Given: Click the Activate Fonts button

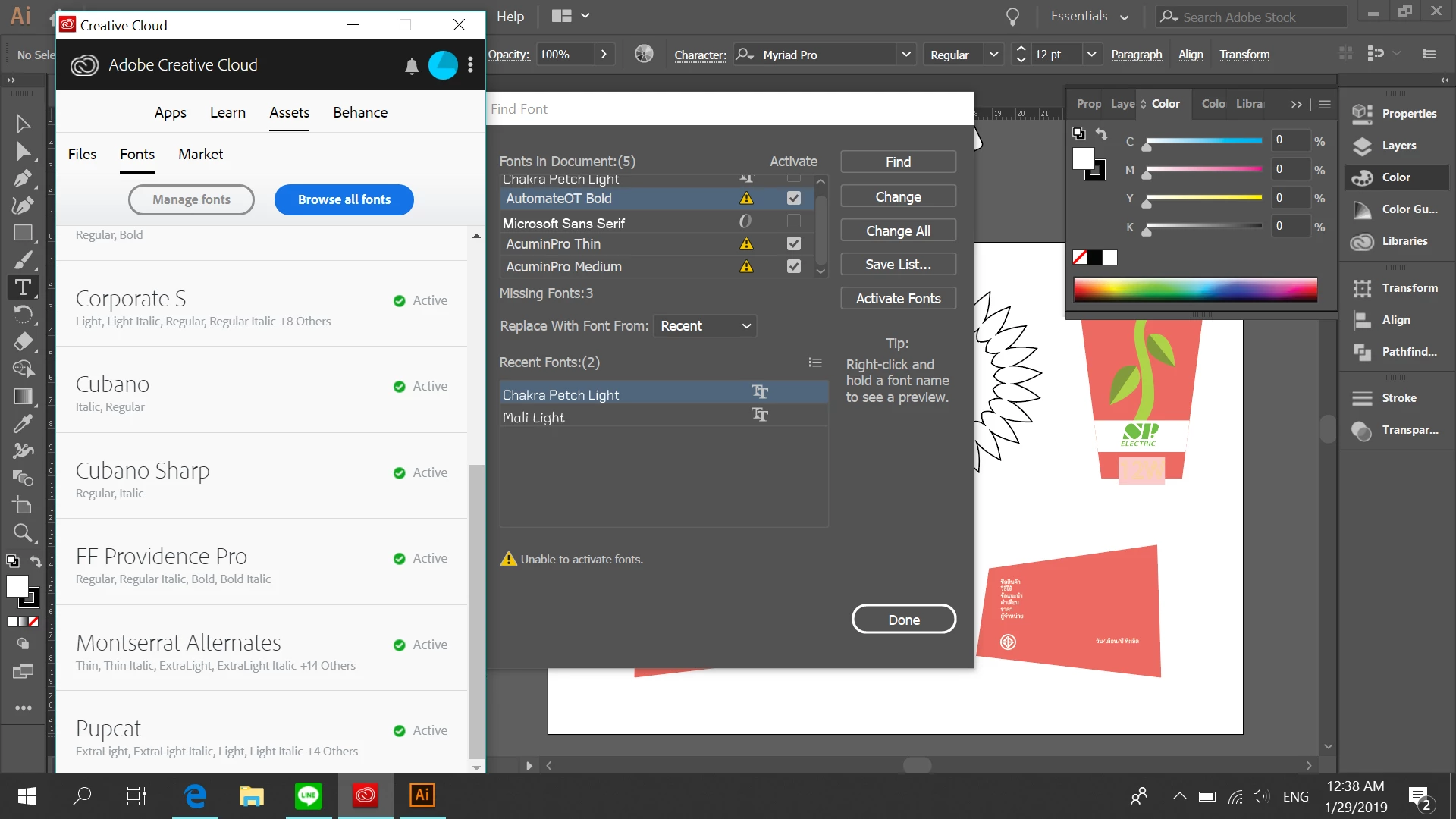Looking at the screenshot, I should (x=898, y=299).
